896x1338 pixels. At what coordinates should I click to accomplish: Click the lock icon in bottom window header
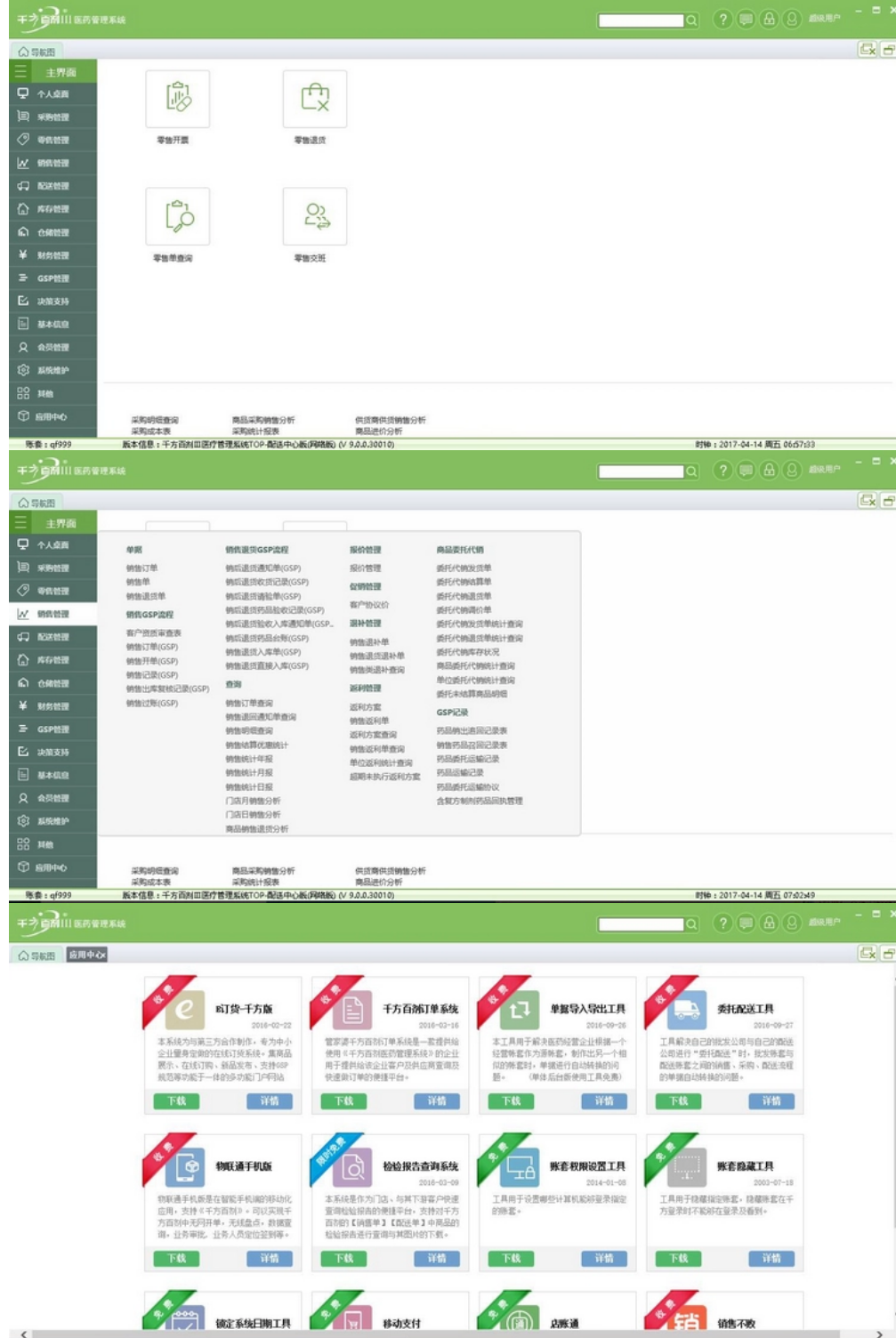(x=770, y=923)
